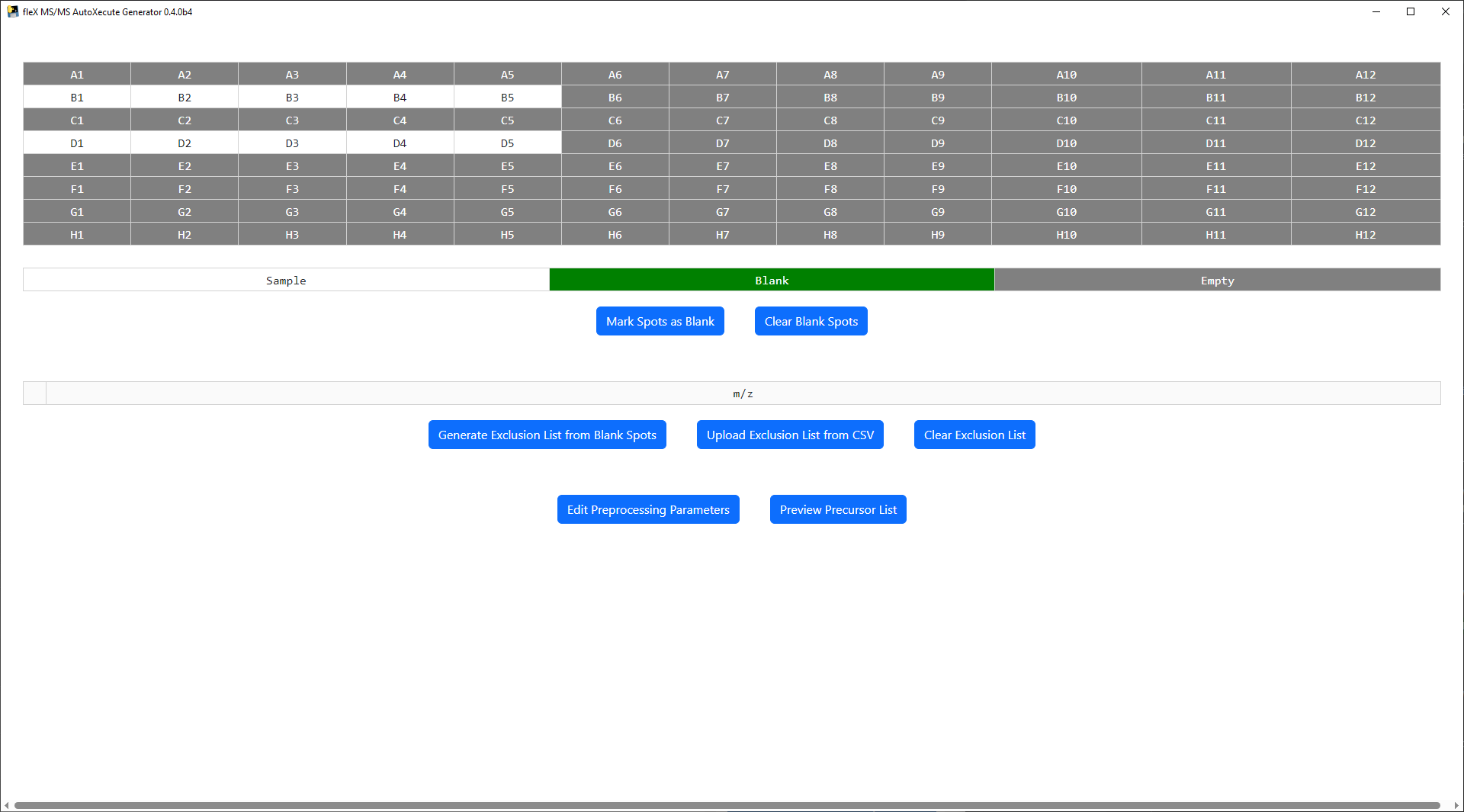Click Clear Blank Spots

pyautogui.click(x=811, y=321)
